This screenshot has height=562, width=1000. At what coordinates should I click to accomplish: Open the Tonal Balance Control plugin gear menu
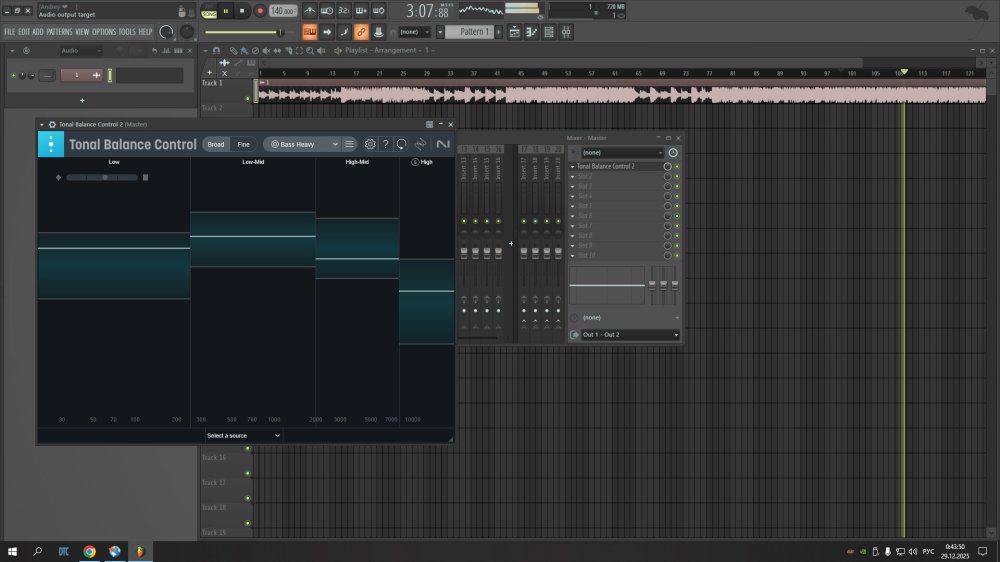point(52,124)
